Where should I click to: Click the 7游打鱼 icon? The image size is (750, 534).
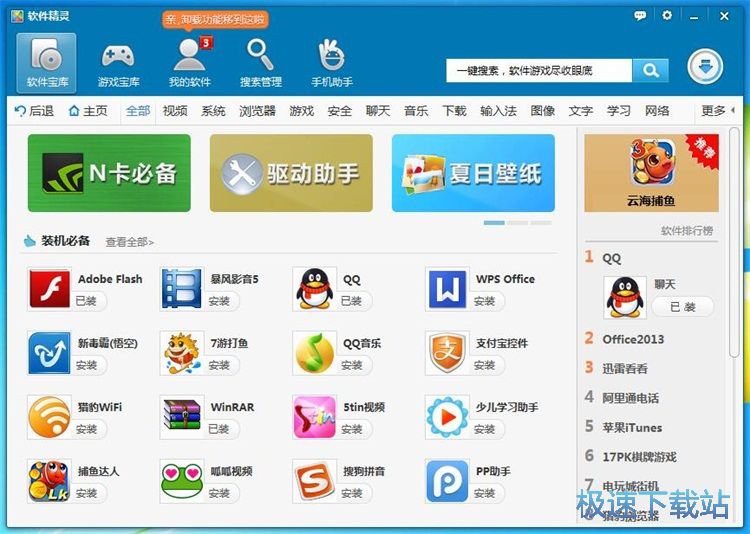pyautogui.click(x=181, y=353)
